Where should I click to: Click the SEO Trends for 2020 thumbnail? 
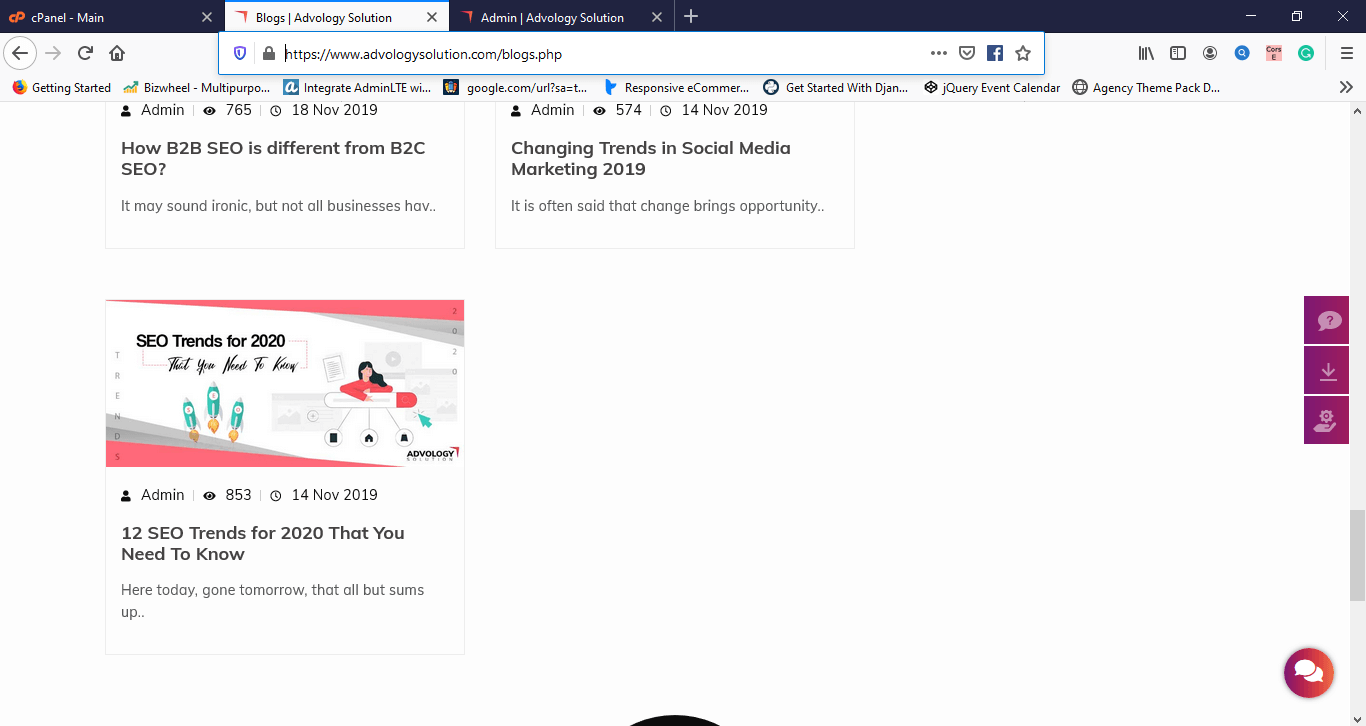(285, 383)
